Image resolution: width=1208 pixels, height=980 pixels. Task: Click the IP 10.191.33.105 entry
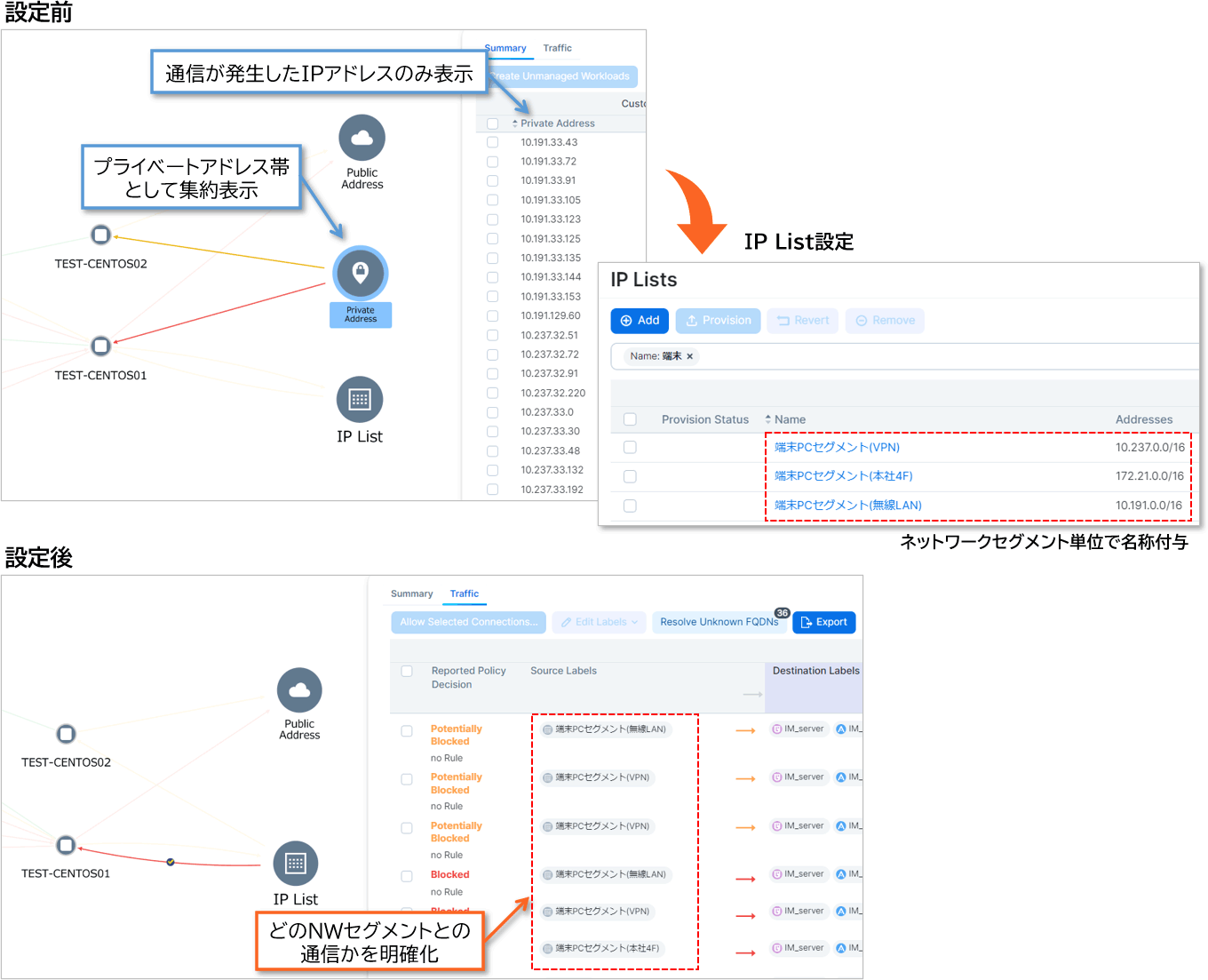pyautogui.click(x=551, y=200)
